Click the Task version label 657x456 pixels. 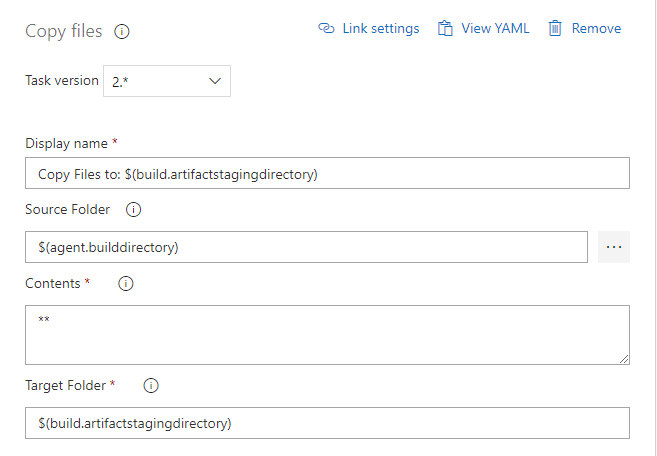point(62,81)
